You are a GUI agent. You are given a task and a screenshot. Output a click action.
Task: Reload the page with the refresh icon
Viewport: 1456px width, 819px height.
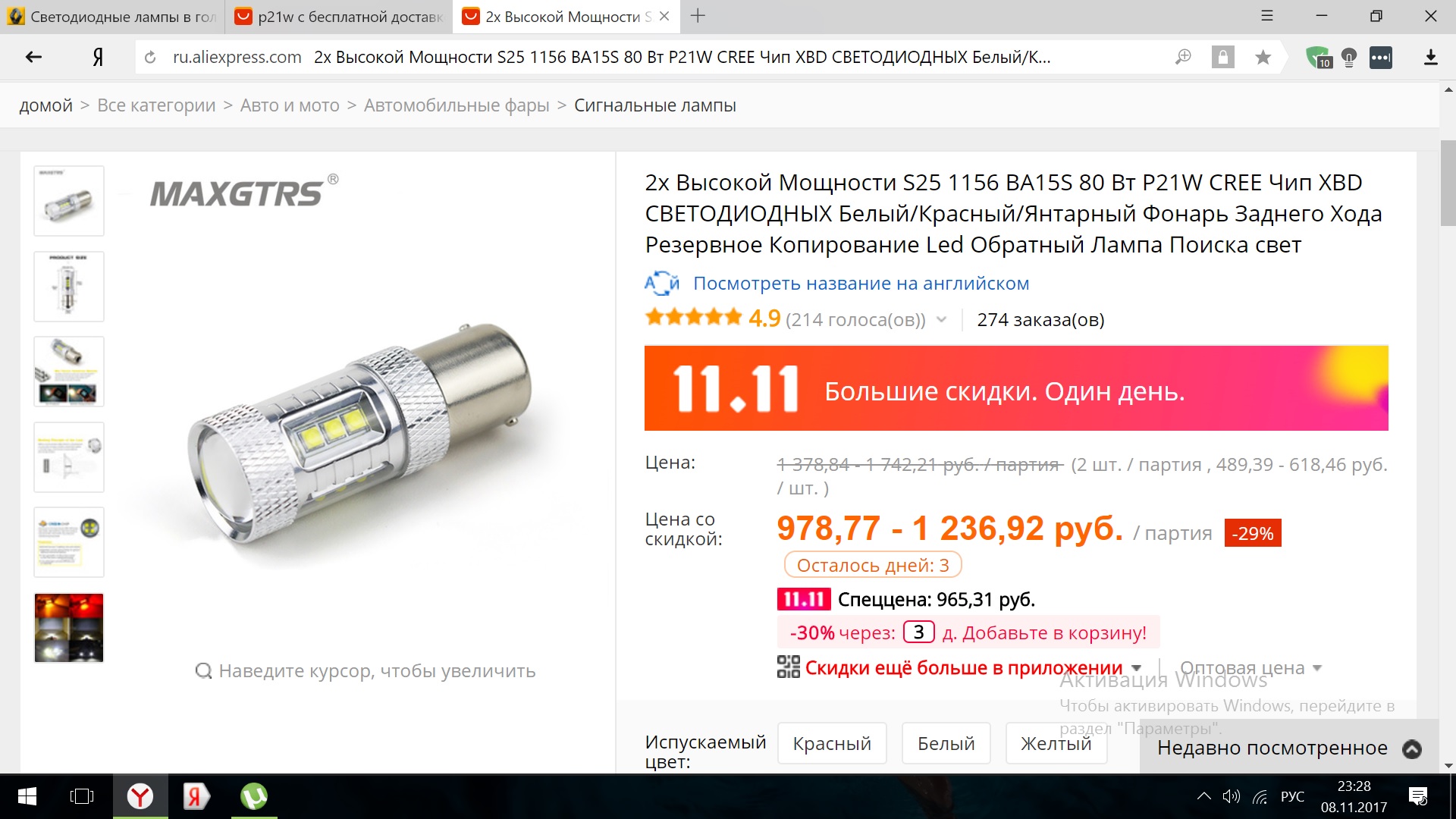150,57
